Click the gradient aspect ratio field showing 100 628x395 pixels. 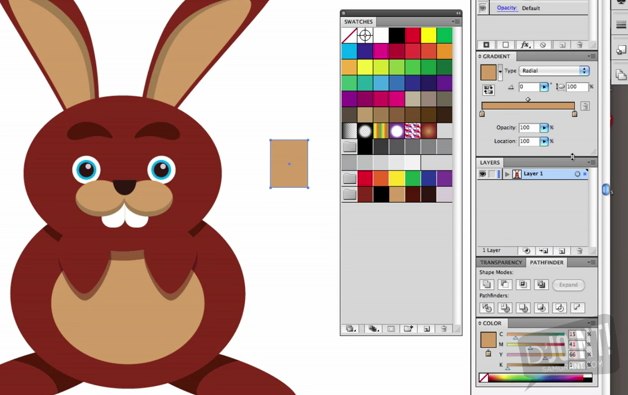tap(577, 87)
